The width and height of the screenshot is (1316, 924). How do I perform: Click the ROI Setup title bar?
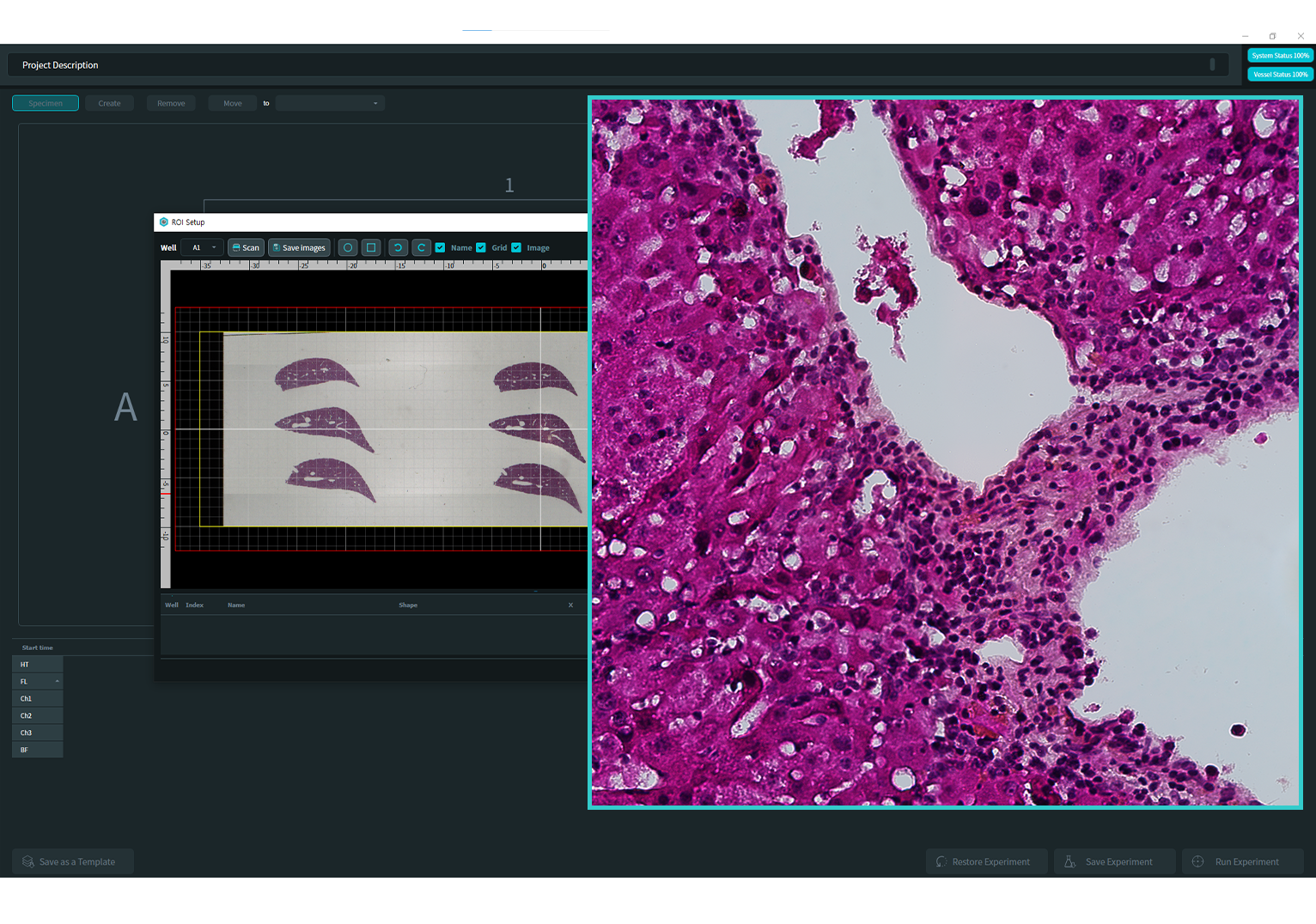[x=370, y=222]
